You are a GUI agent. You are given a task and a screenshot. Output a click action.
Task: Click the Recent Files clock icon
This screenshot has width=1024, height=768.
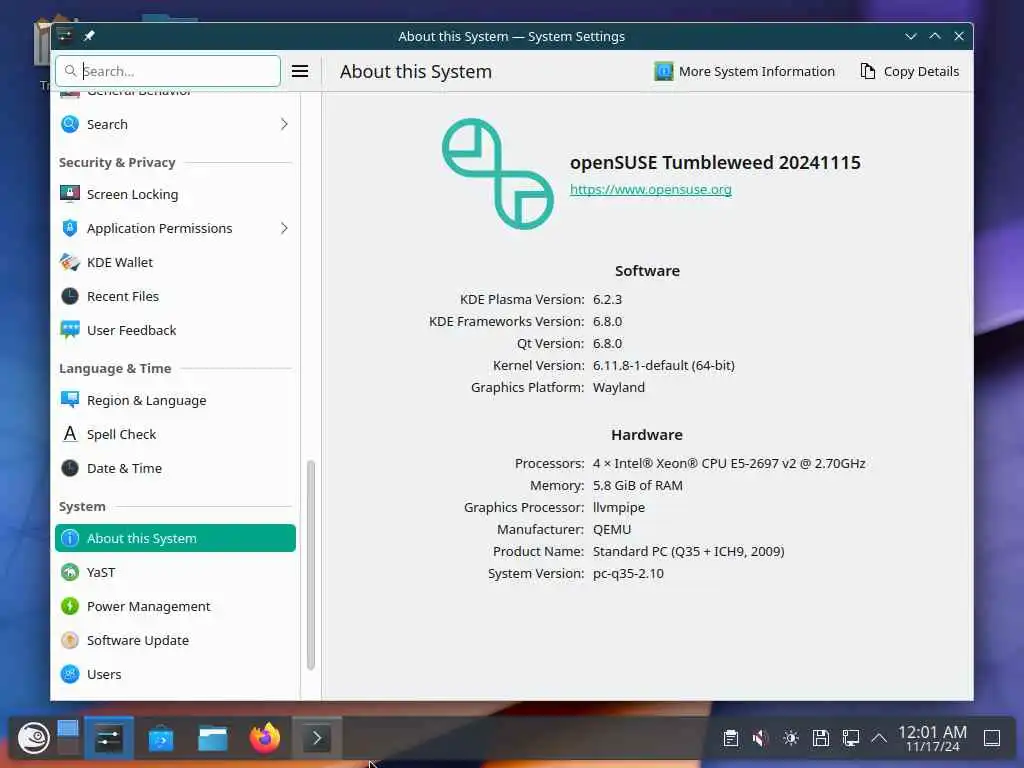click(x=70, y=296)
